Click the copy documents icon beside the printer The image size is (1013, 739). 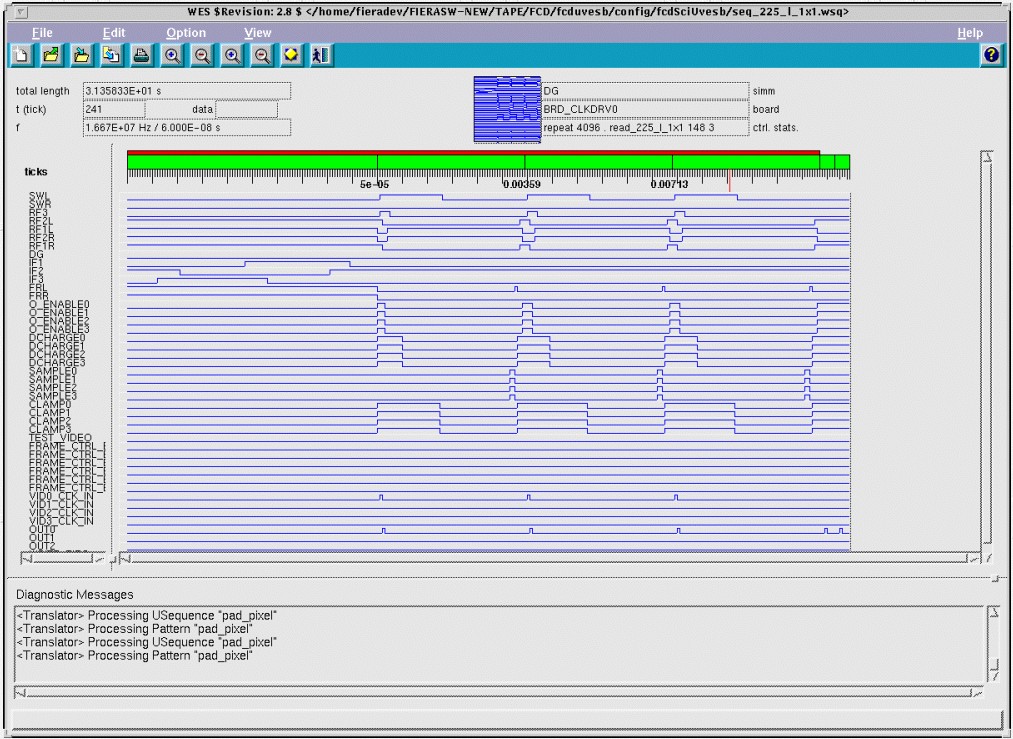[x=112, y=56]
